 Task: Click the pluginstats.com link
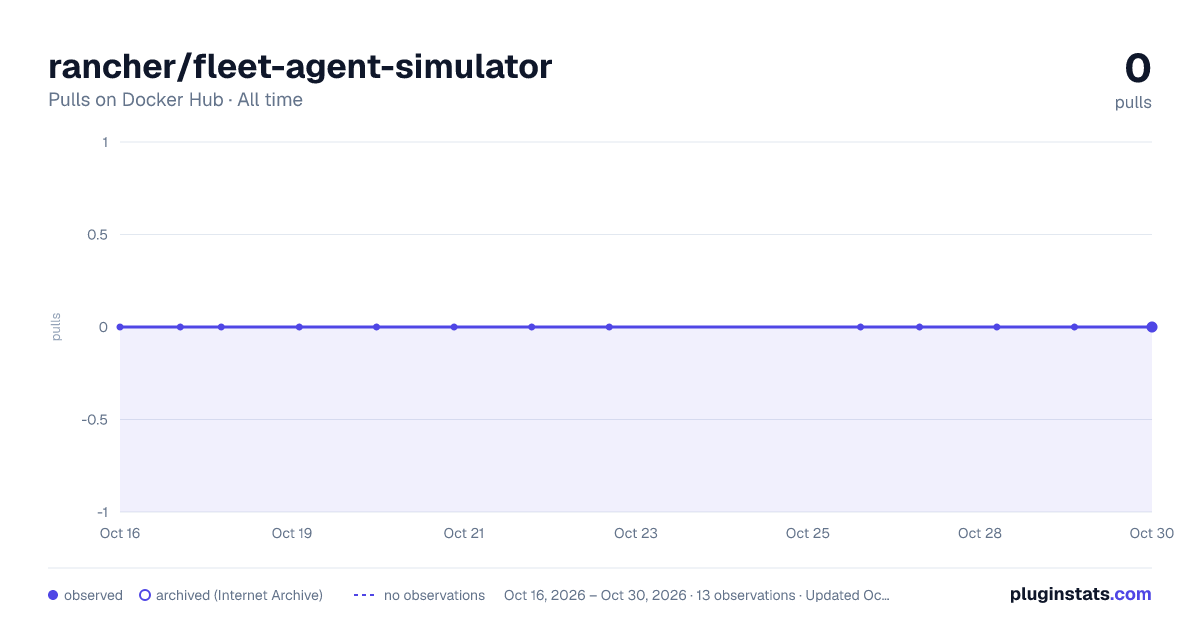coord(1080,594)
